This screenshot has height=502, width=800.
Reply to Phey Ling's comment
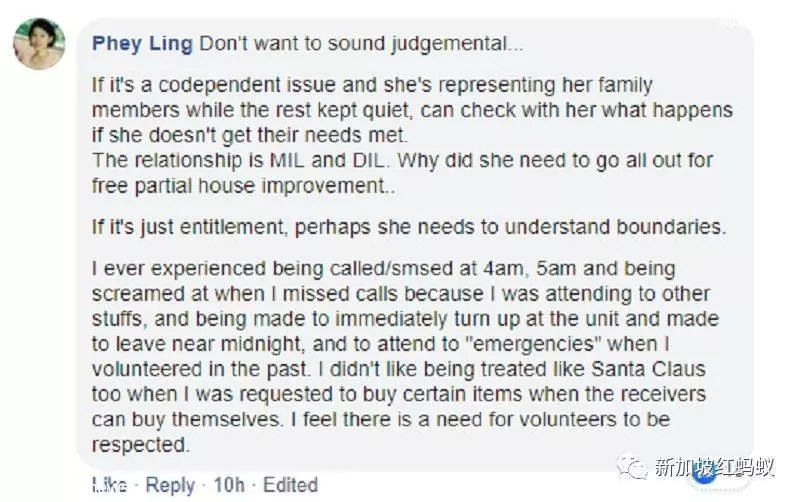click(170, 485)
